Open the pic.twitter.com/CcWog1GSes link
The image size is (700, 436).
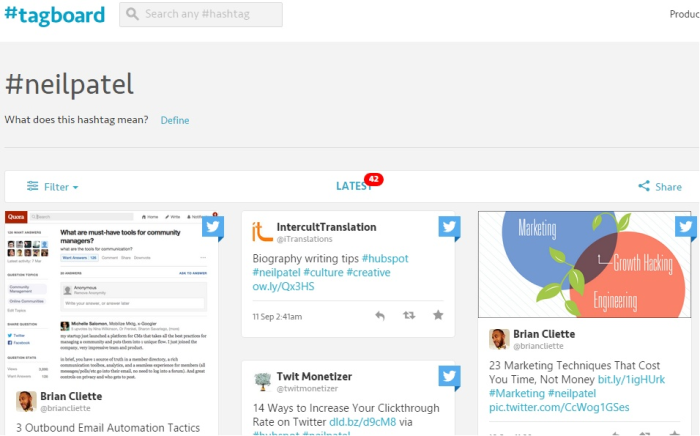559,407
